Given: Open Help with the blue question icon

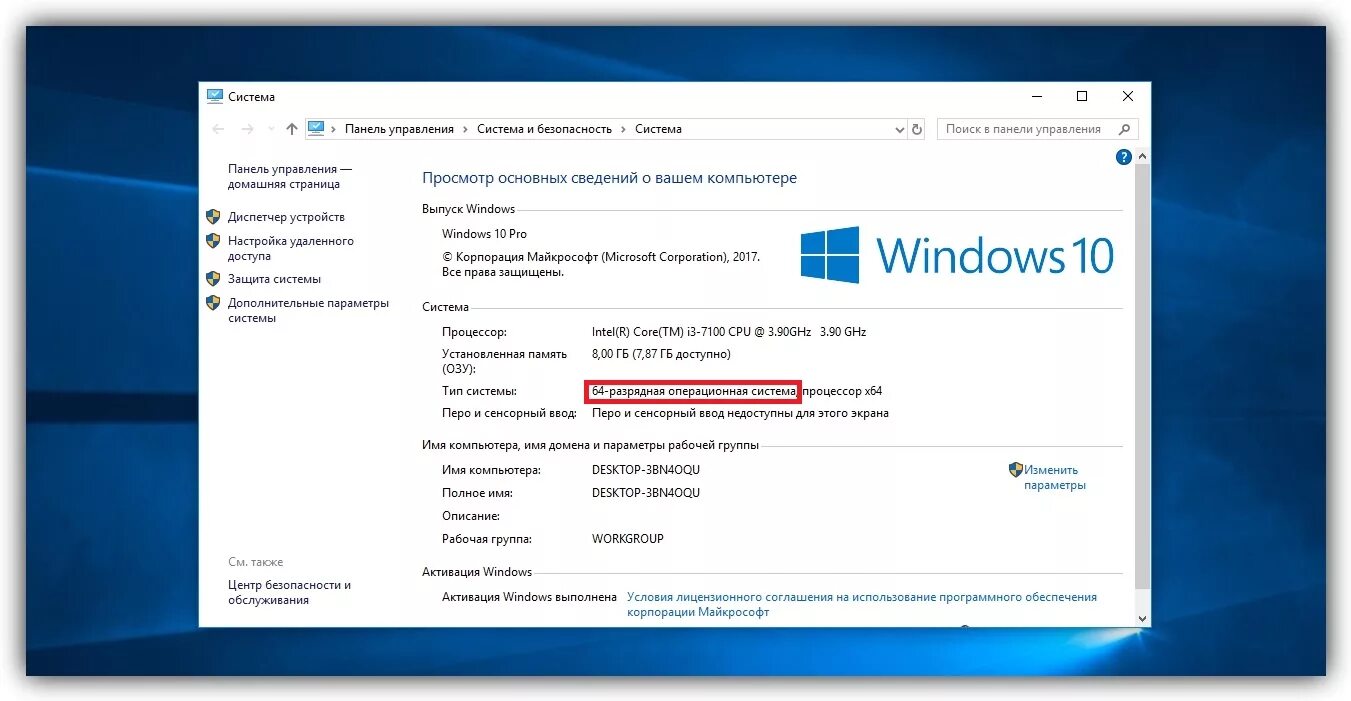Looking at the screenshot, I should (x=1123, y=157).
